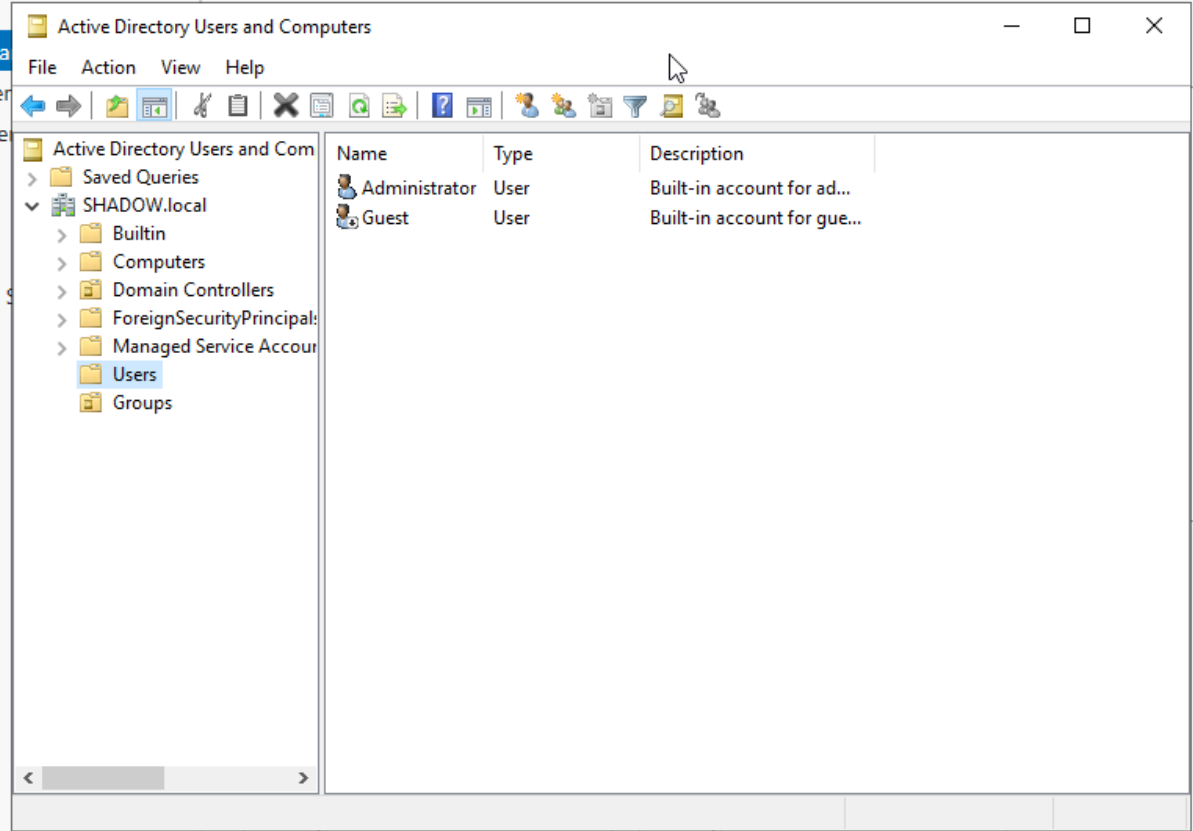Screen dimensions: 1193x831
Task: Create a new group with toolbar icon
Action: pos(563,106)
